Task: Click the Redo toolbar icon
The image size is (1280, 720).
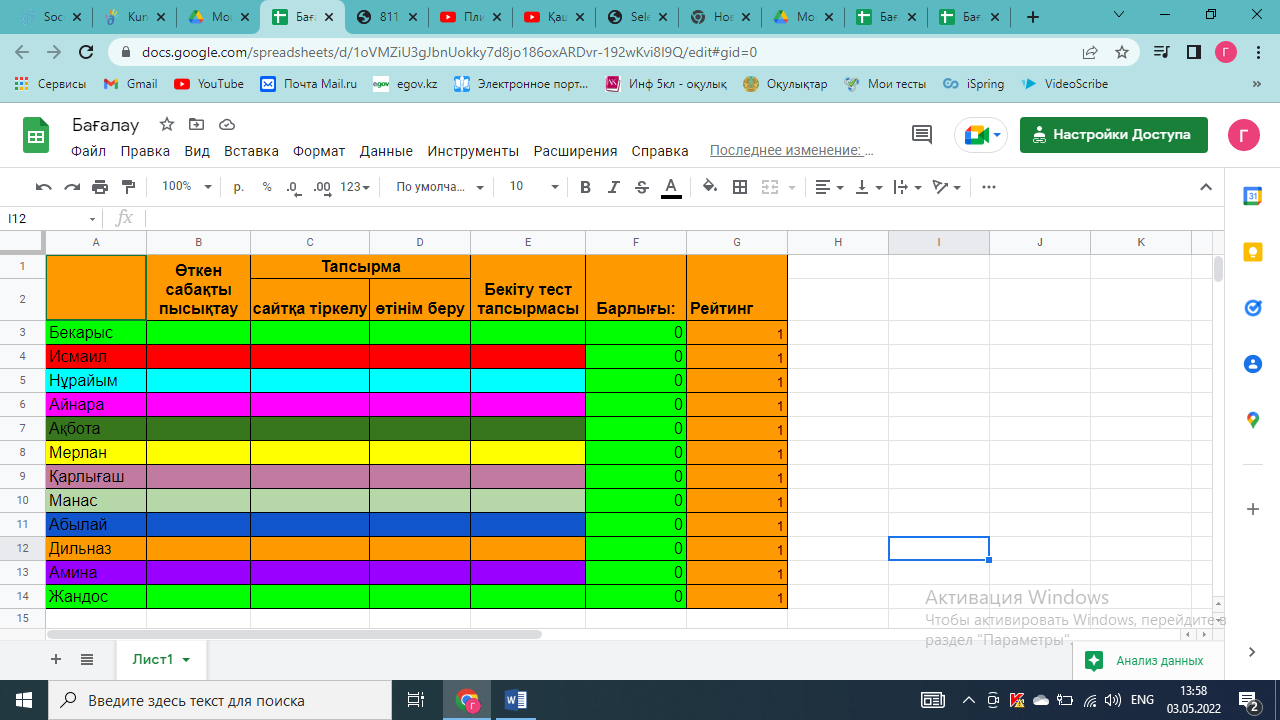Action: coord(71,187)
